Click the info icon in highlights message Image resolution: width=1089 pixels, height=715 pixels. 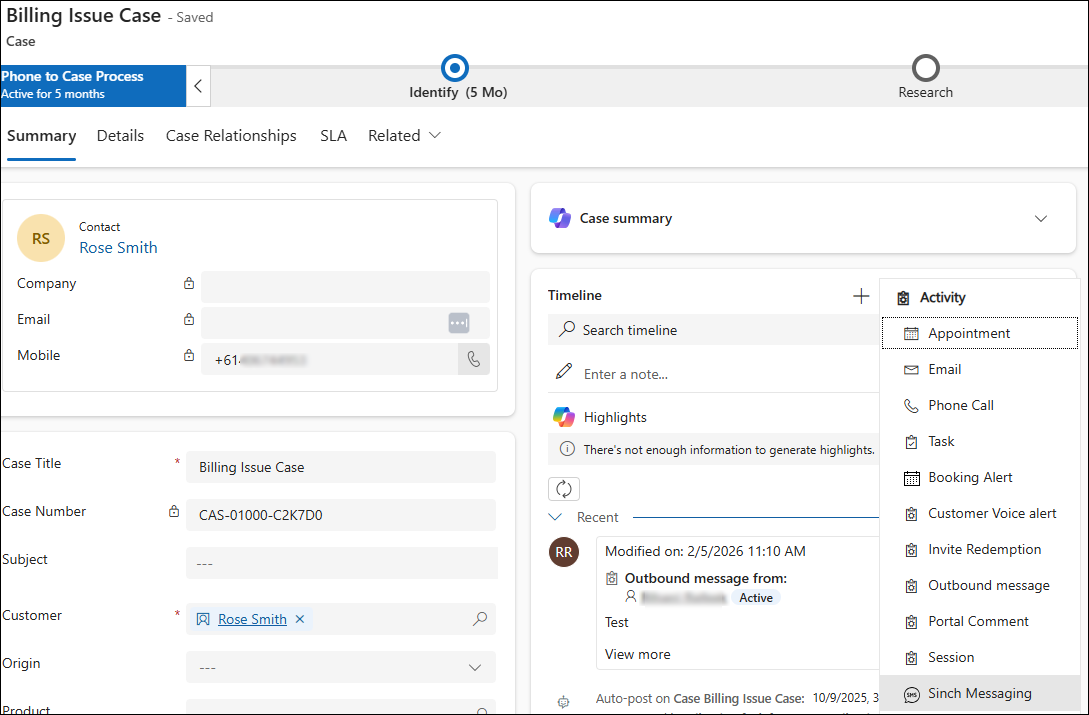[x=567, y=449]
